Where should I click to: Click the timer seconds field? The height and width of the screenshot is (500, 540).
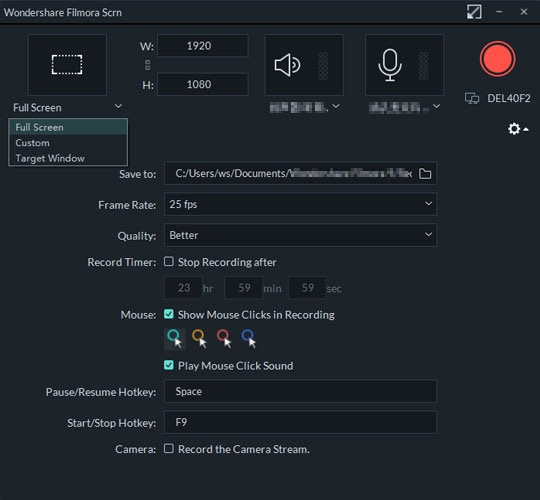[307, 288]
